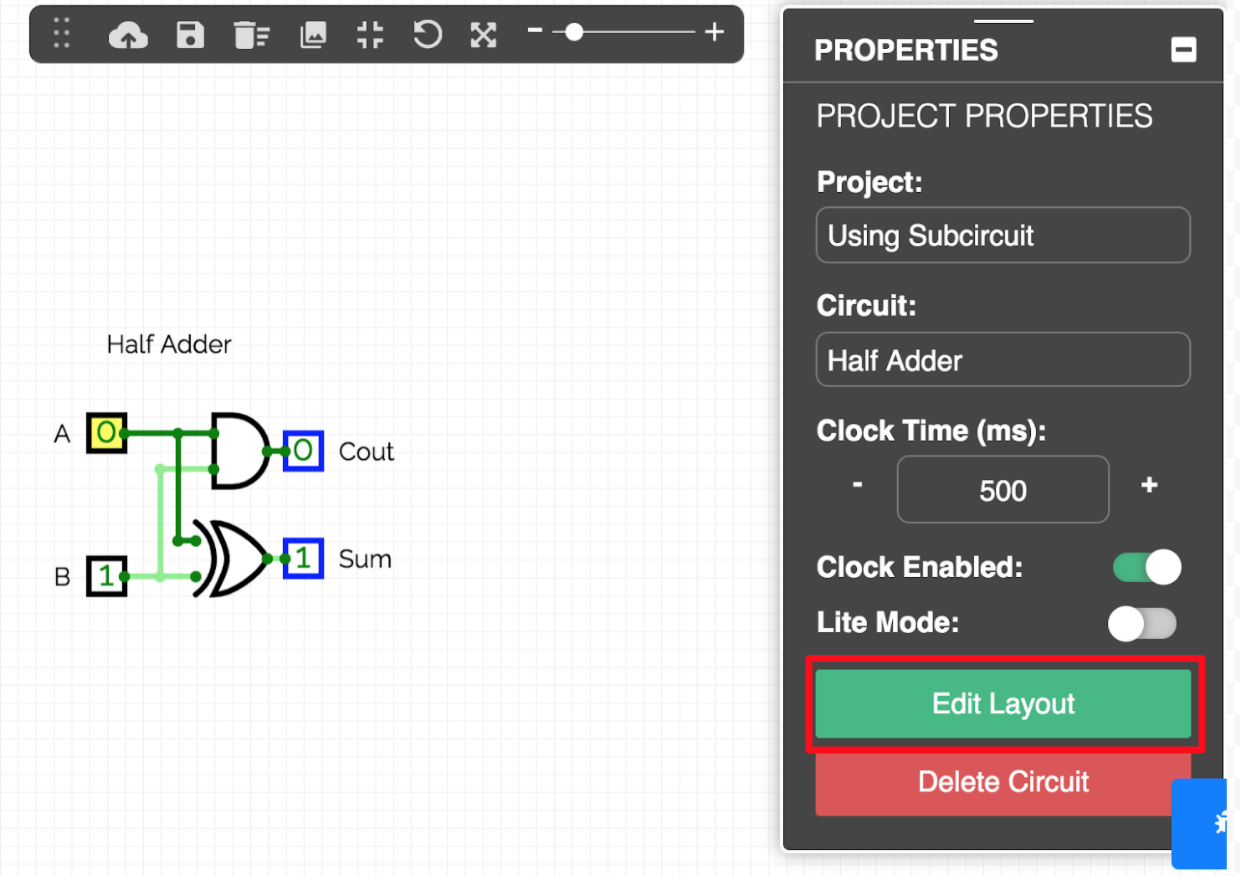Viewport: 1240px width, 876px height.
Task: Click the Project name input field
Action: (1002, 236)
